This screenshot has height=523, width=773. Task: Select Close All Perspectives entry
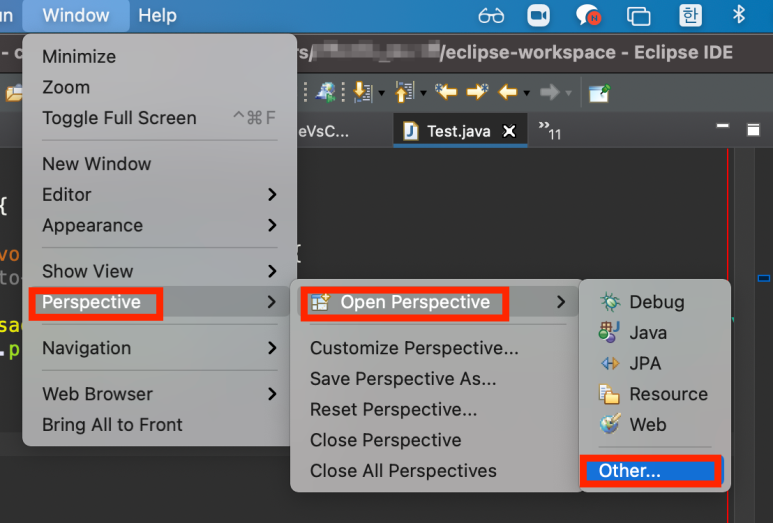pos(403,471)
